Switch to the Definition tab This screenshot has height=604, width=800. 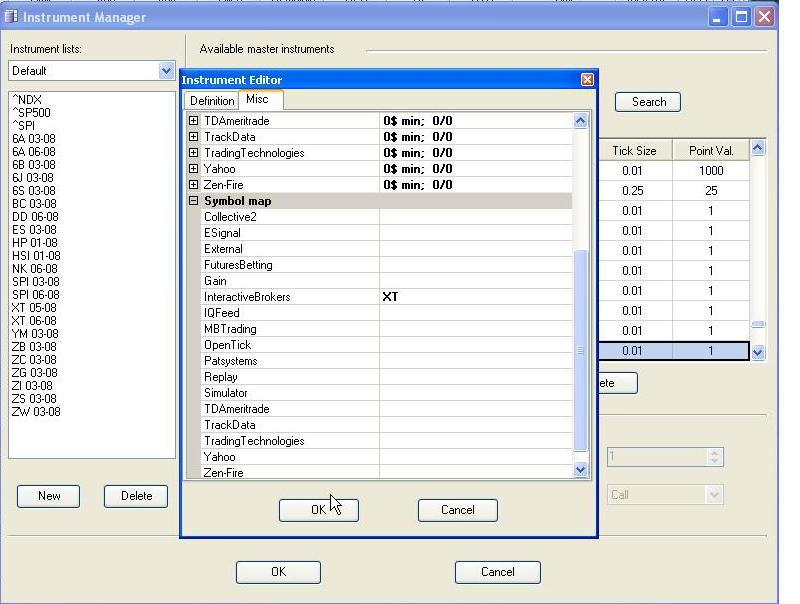(212, 101)
